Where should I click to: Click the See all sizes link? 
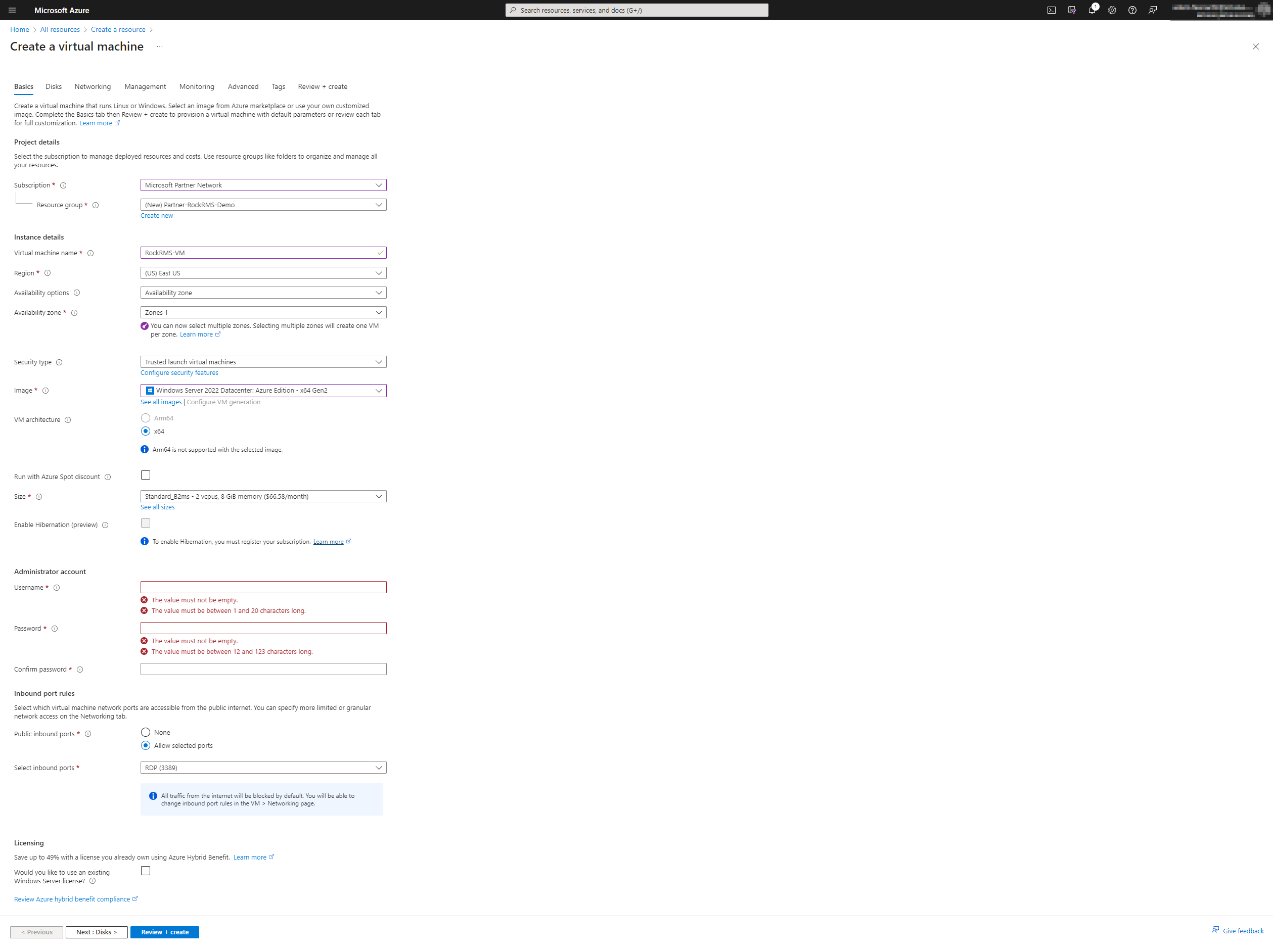(x=157, y=507)
